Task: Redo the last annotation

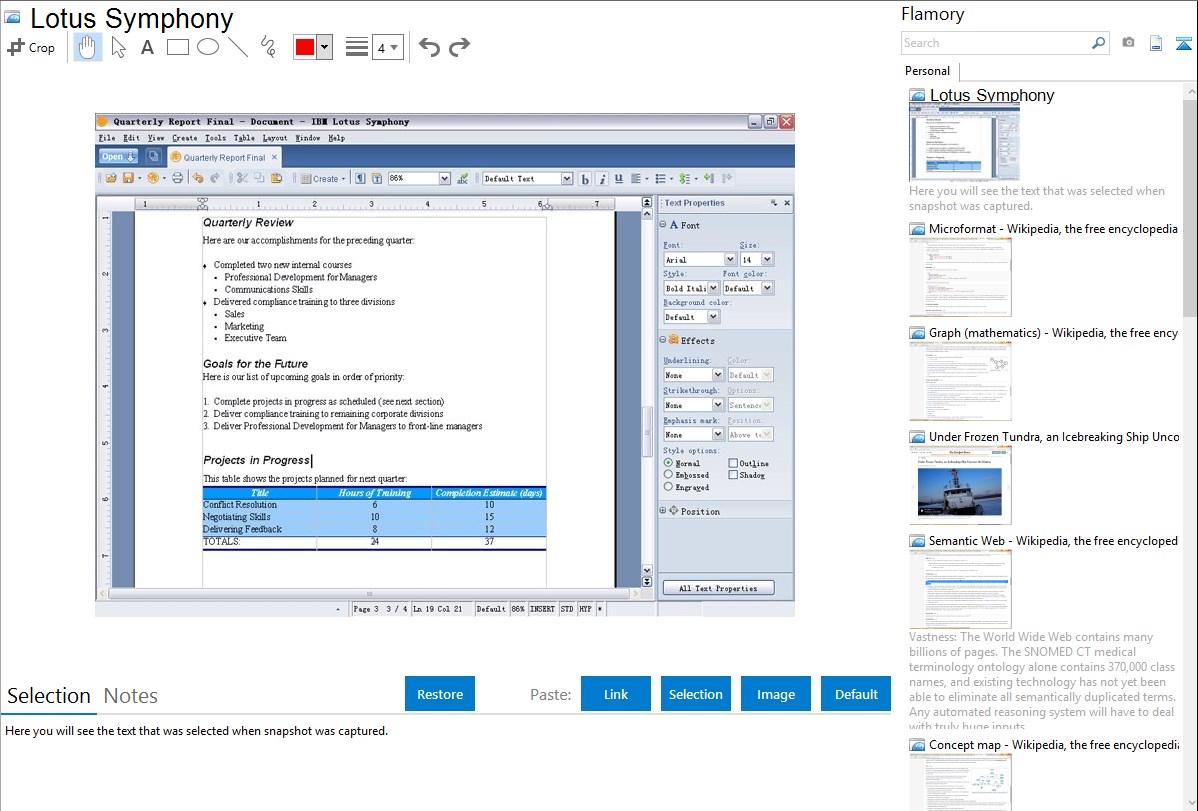Action: pos(459,47)
